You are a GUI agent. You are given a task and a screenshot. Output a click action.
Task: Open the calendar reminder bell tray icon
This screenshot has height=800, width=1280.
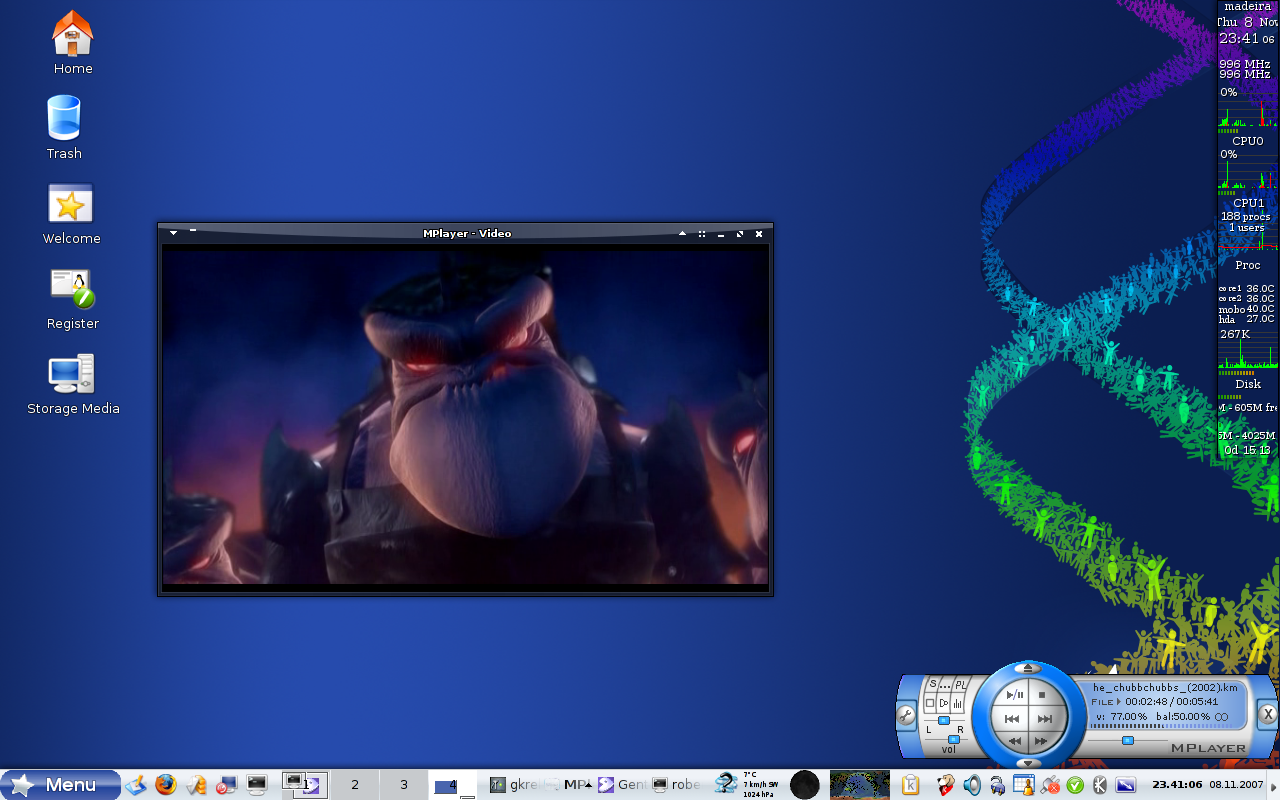(x=1023, y=785)
